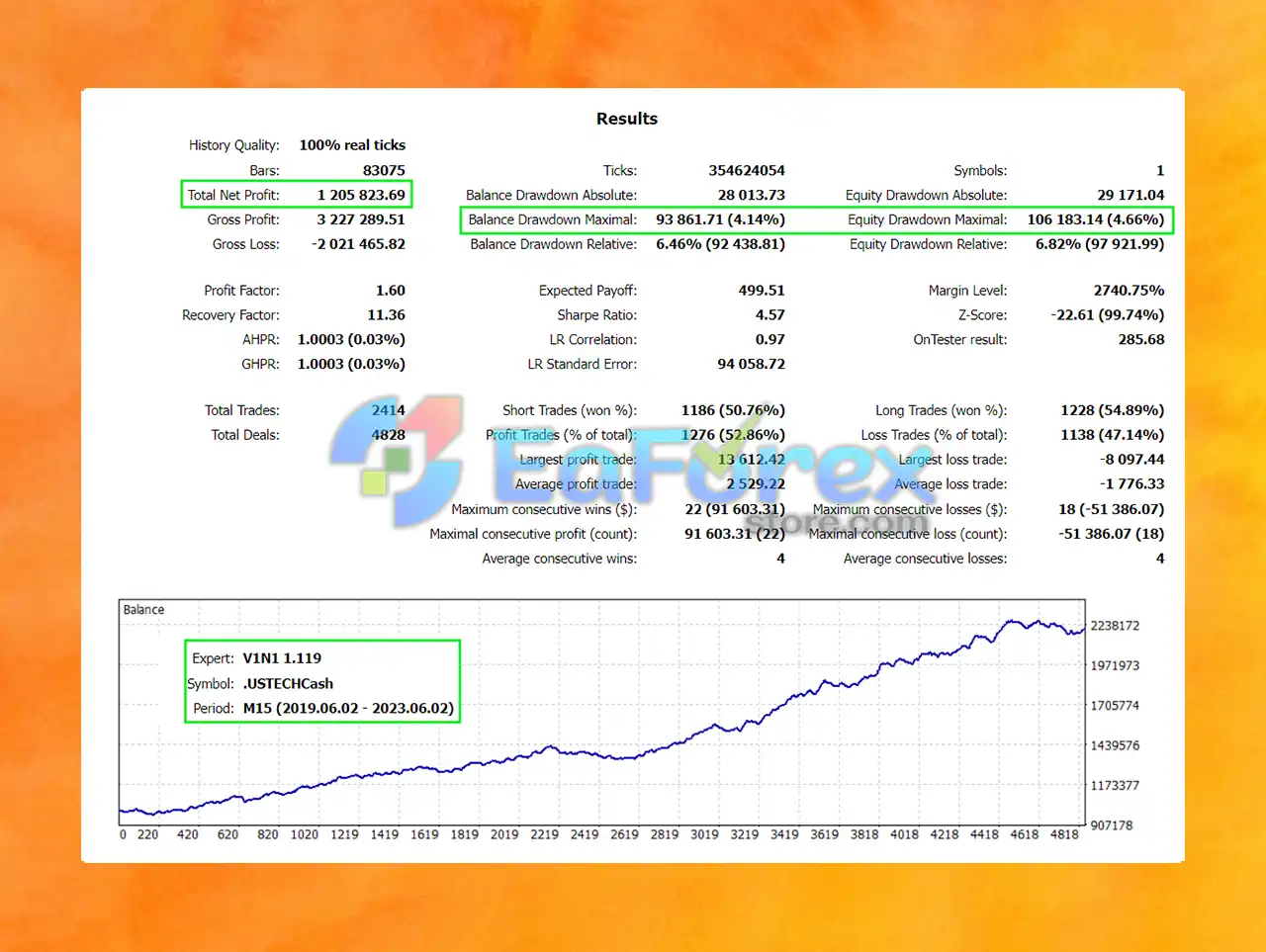Image resolution: width=1266 pixels, height=952 pixels.
Task: Select the OnTester result value 285.68
Action: coord(1141,339)
